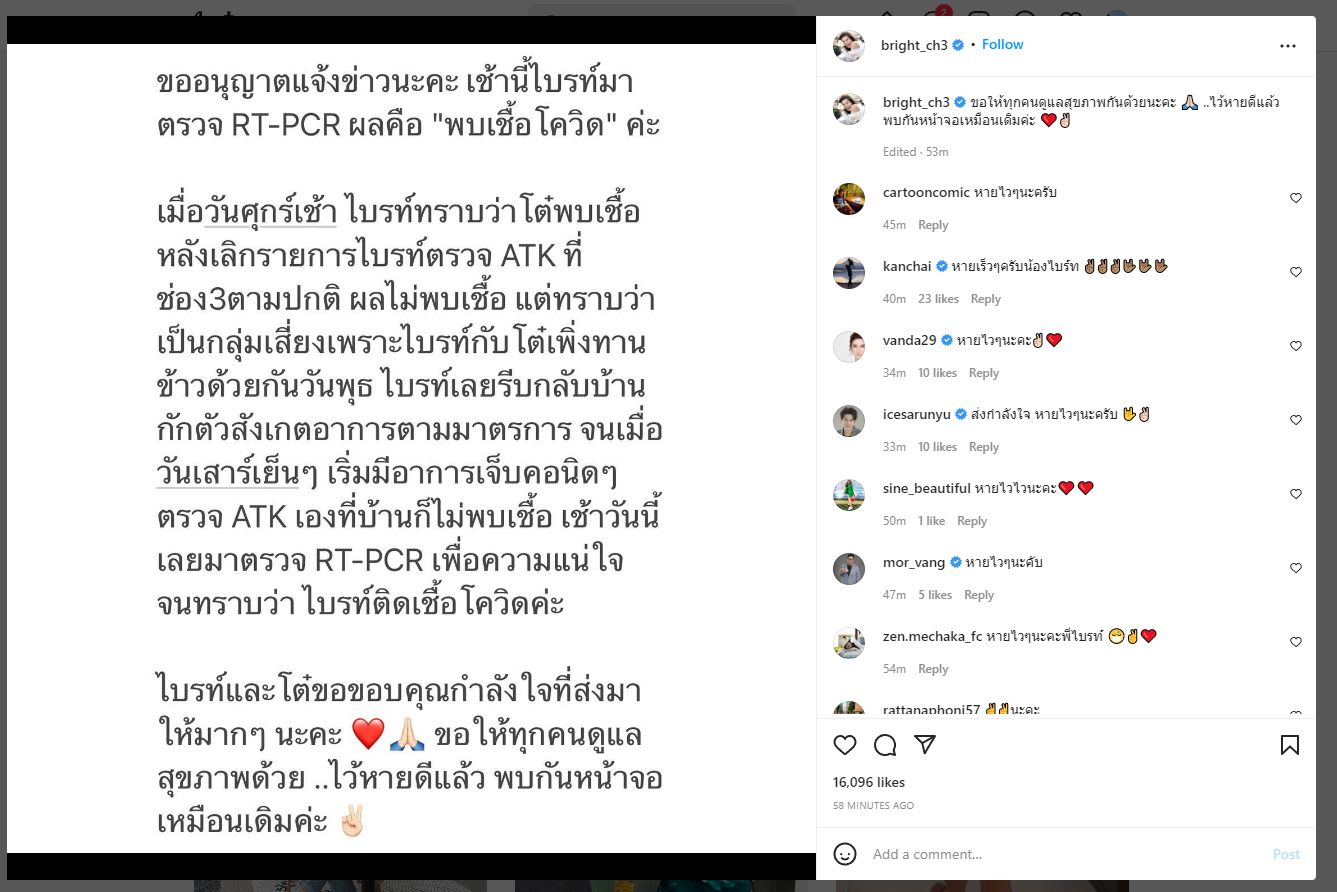This screenshot has width=1337, height=892.
Task: Save post with the bookmark icon
Action: click(x=1290, y=745)
